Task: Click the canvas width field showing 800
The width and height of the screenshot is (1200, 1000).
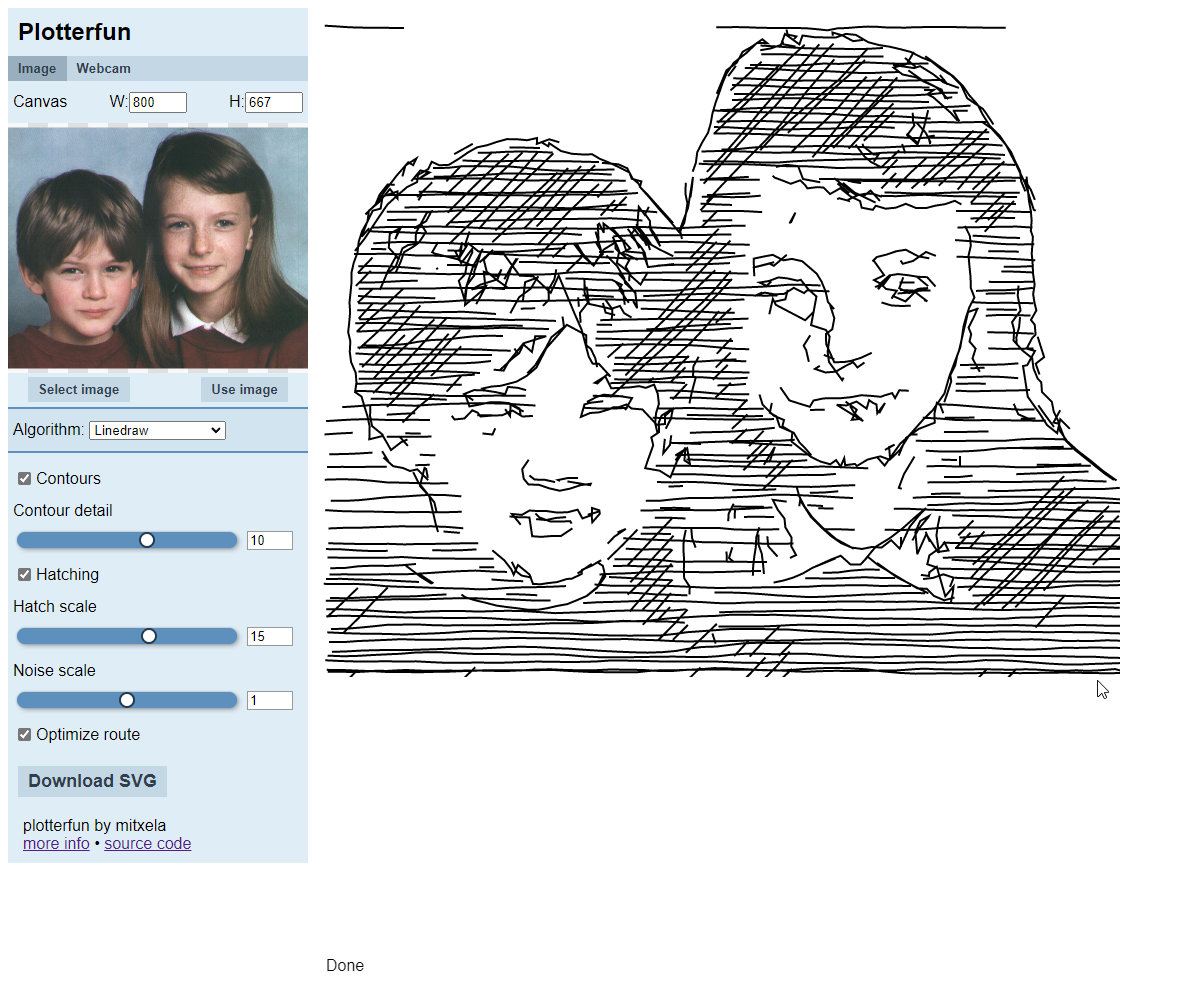Action: 158,101
